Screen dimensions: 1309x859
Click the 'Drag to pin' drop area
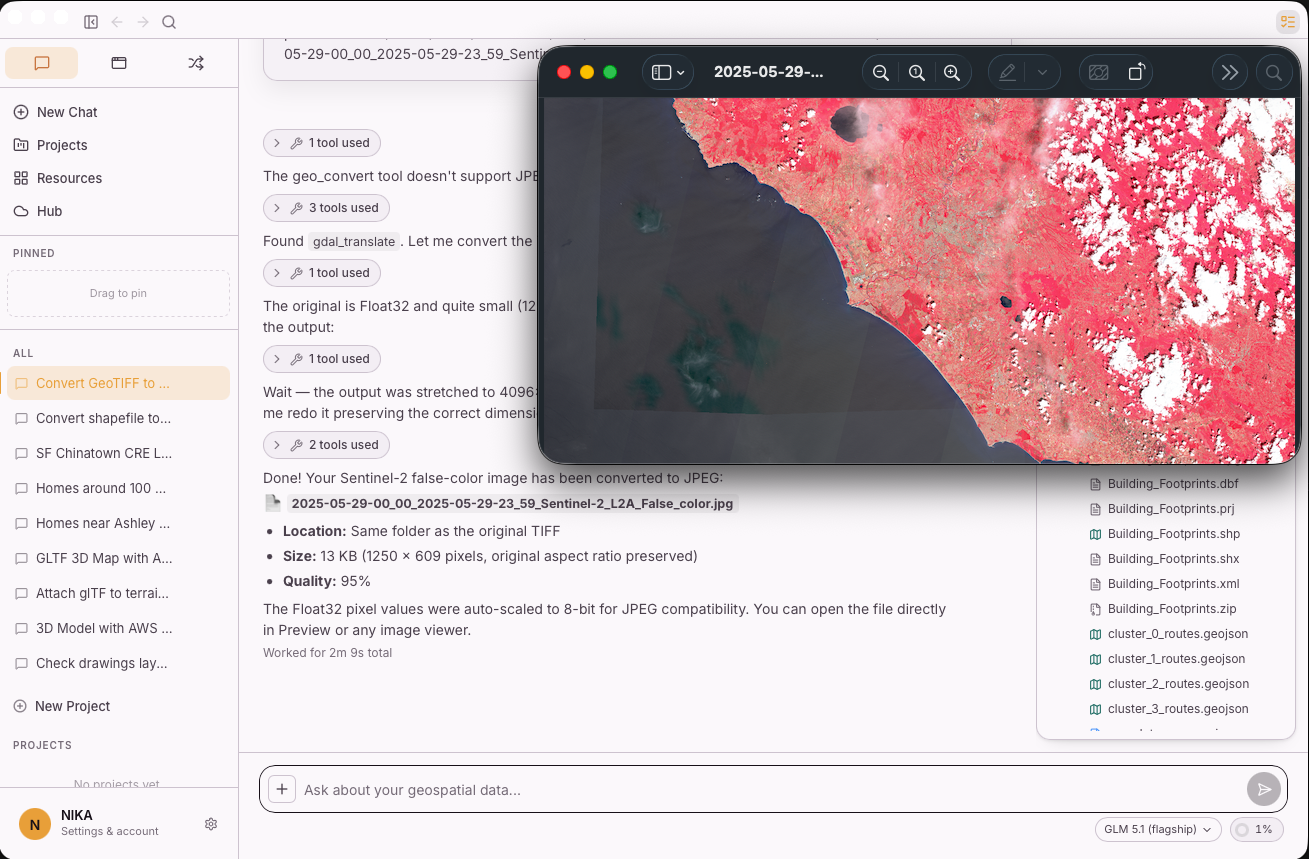coord(119,293)
